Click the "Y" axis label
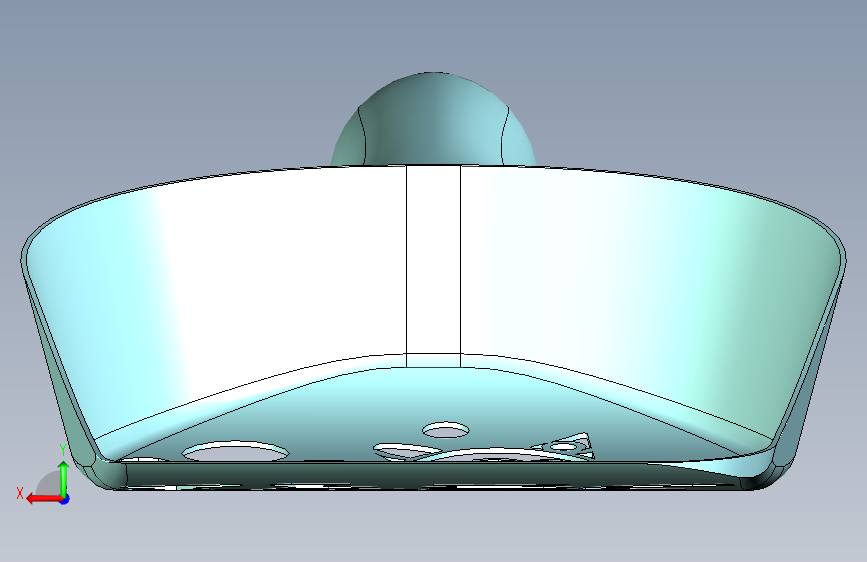The width and height of the screenshot is (867, 562). 63,450
